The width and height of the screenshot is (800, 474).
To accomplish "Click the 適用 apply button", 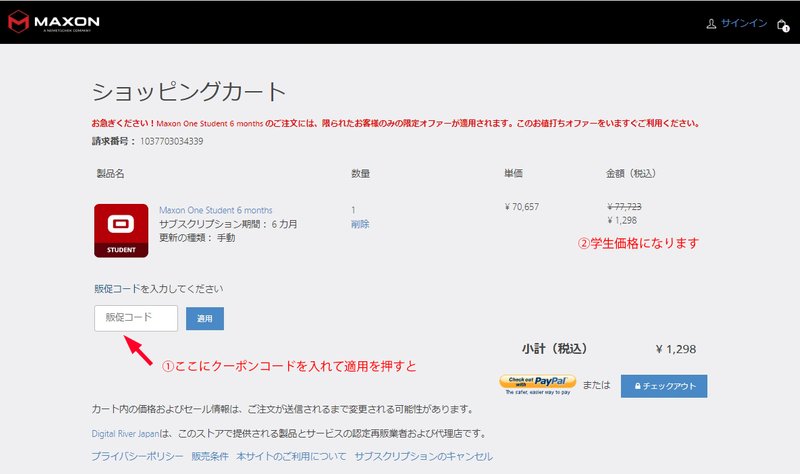I will [x=205, y=318].
